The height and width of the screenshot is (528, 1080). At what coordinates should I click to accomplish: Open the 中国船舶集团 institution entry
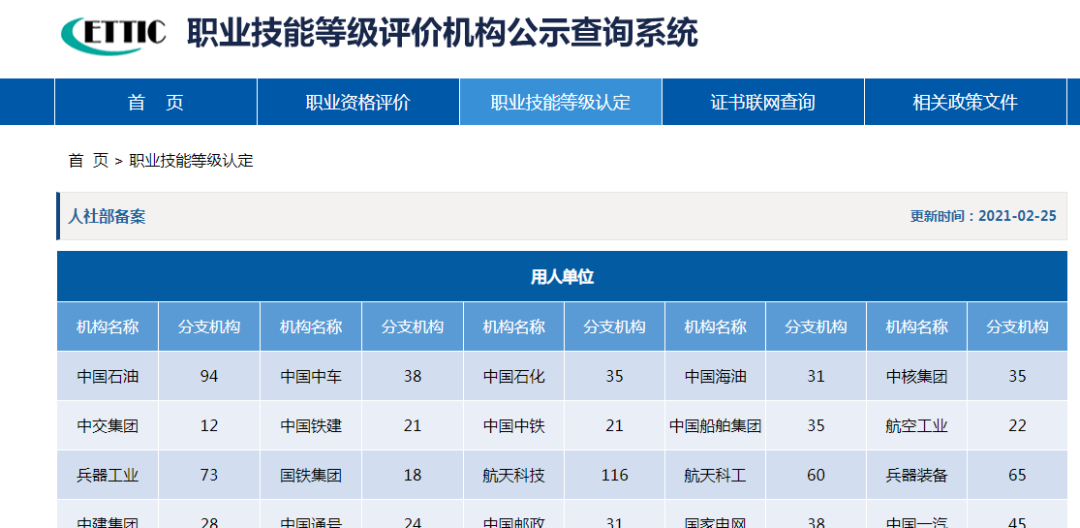click(715, 426)
